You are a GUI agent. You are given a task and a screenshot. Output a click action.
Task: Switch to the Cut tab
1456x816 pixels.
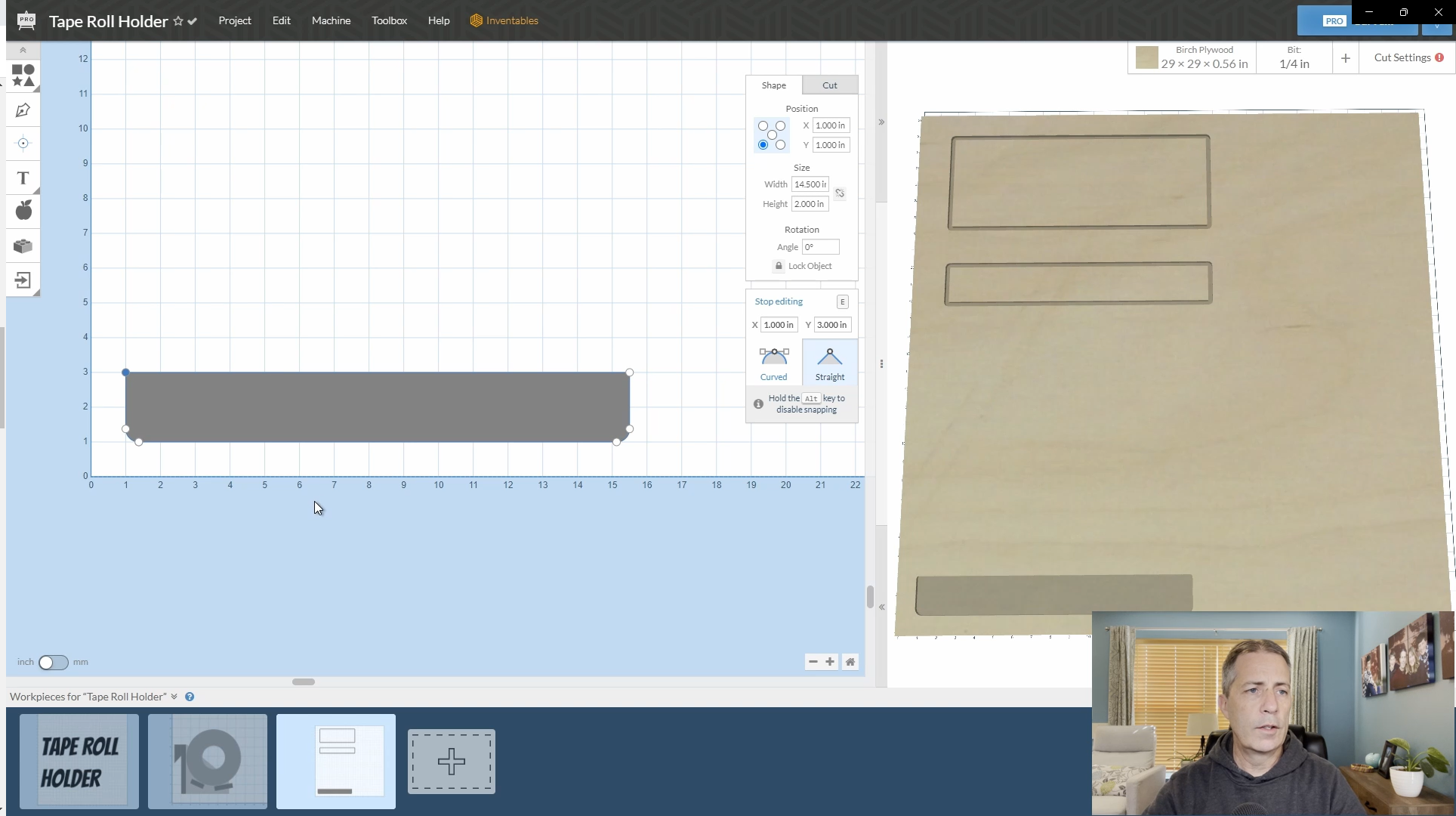(829, 85)
